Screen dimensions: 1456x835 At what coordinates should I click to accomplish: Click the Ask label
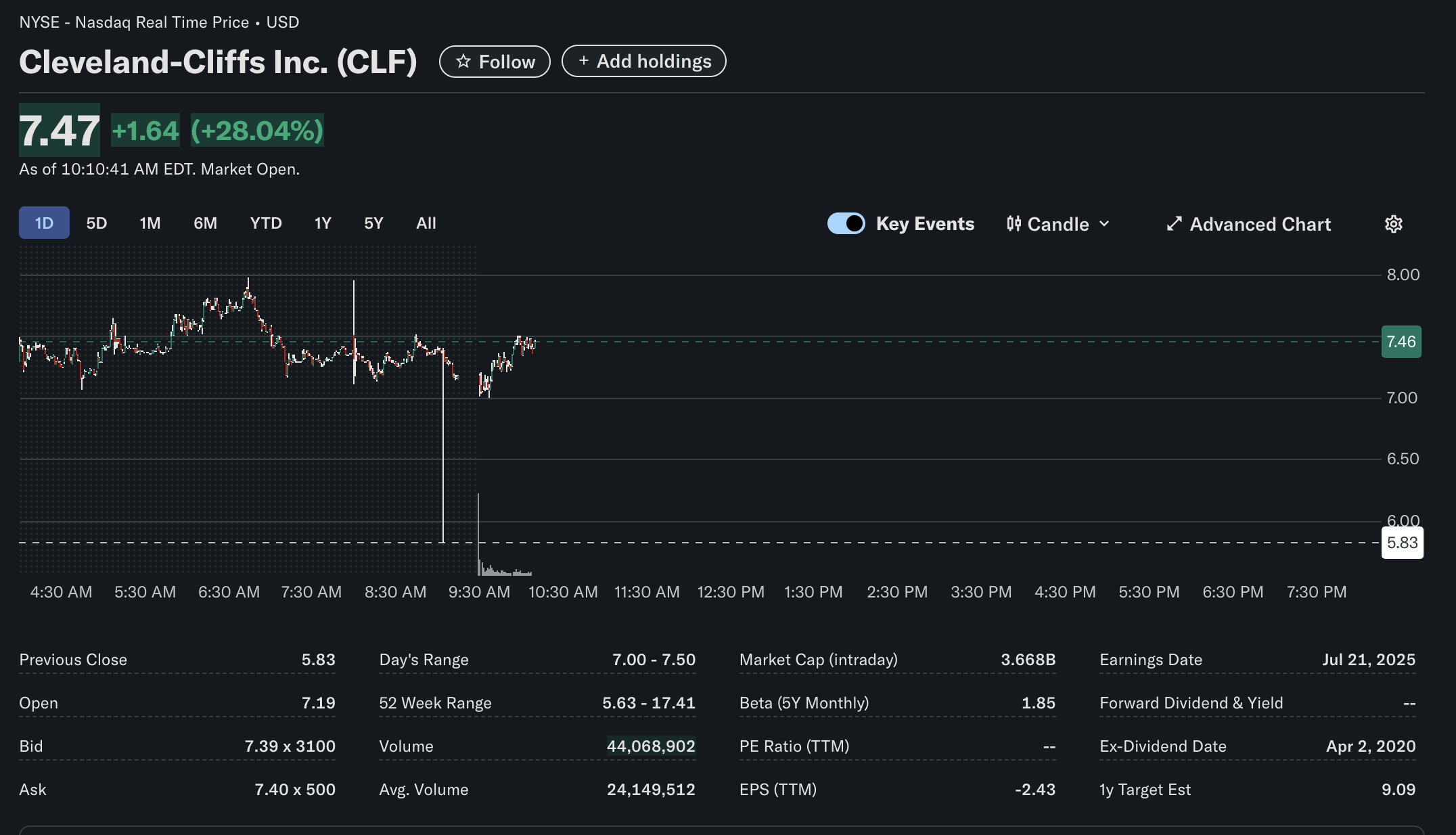(32, 790)
